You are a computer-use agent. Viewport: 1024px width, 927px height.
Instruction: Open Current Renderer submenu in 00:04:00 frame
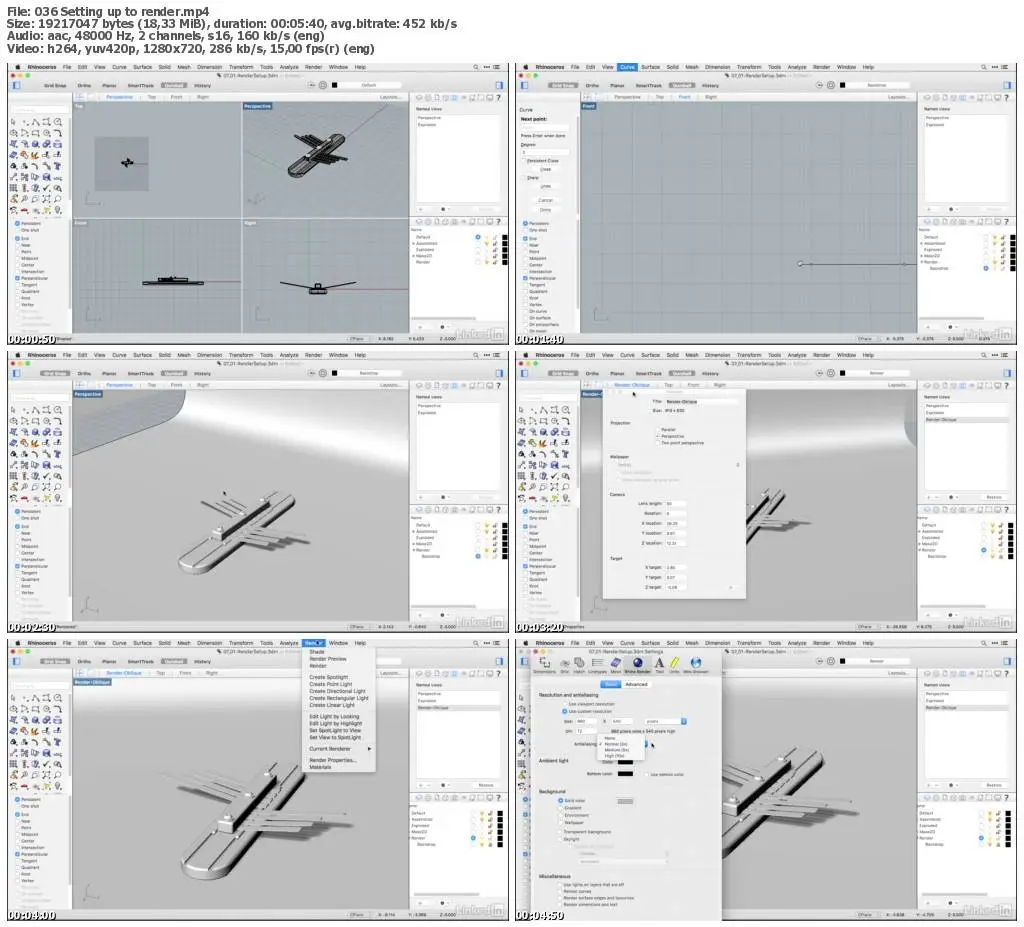[339, 749]
